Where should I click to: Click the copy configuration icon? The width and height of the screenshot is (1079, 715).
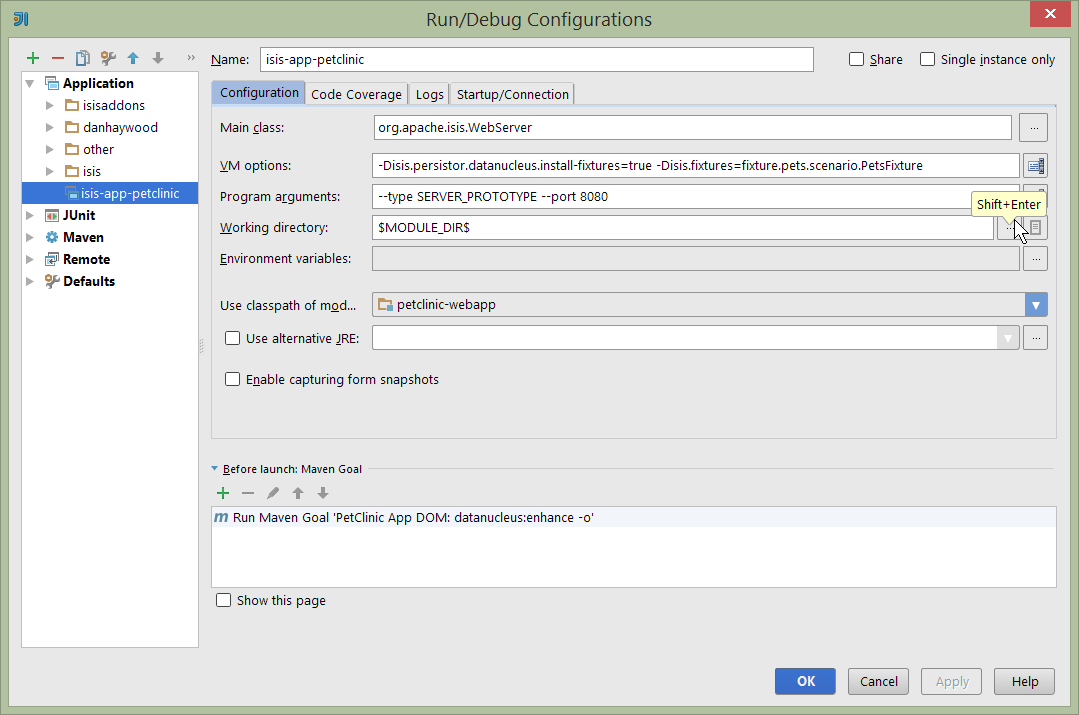(x=83, y=59)
